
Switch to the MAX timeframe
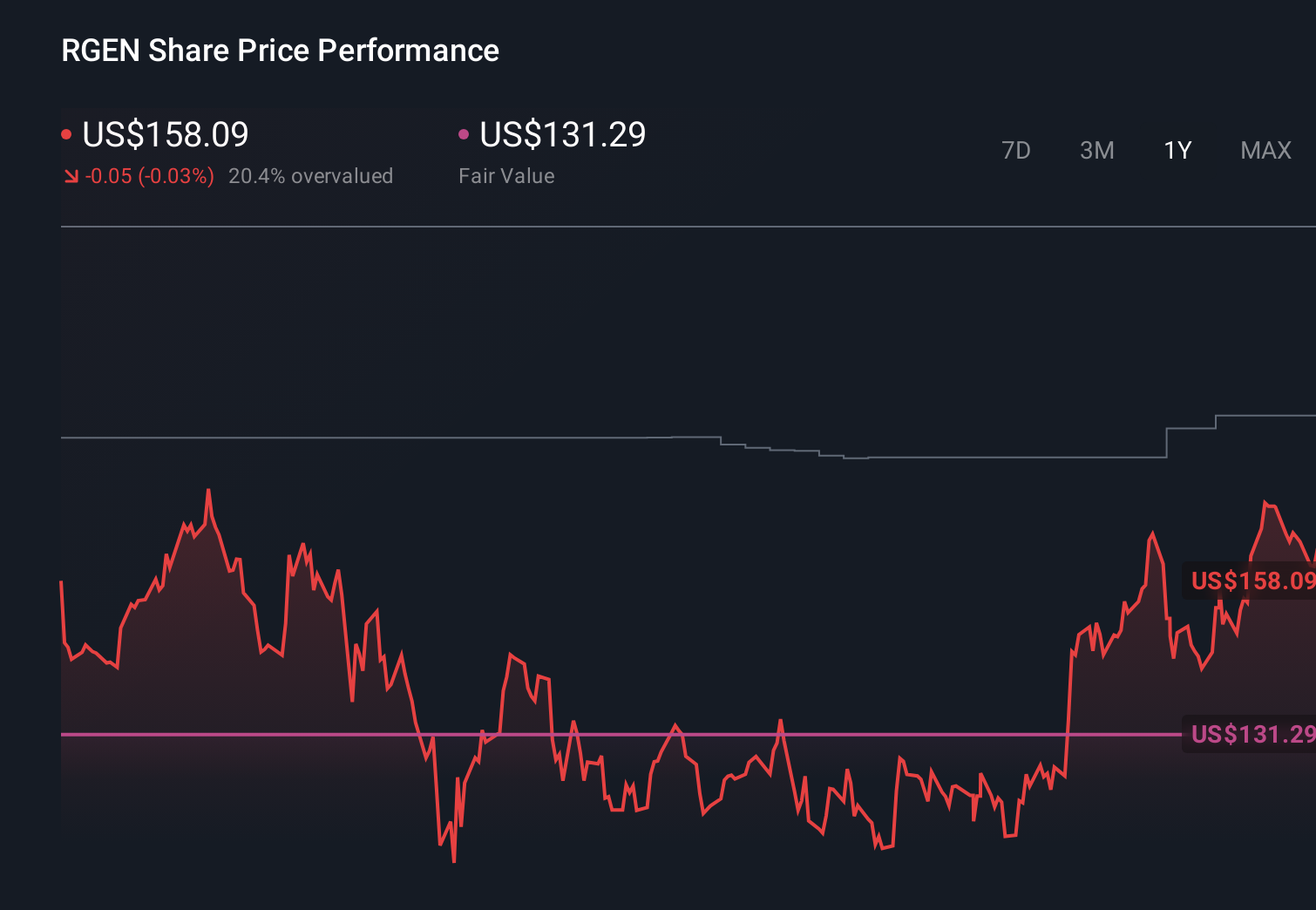tap(1265, 150)
